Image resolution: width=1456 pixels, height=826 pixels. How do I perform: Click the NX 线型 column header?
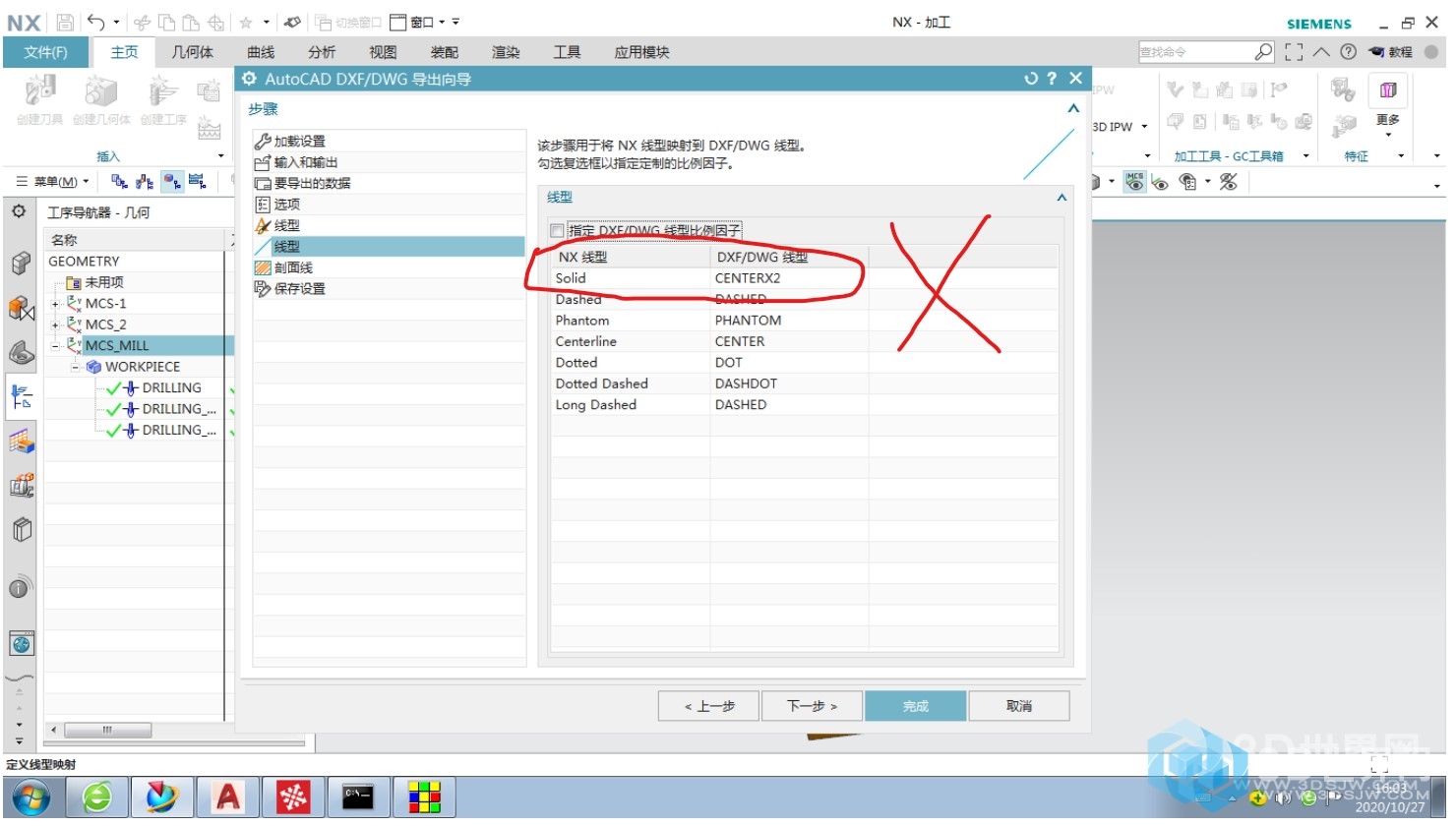(x=631, y=257)
